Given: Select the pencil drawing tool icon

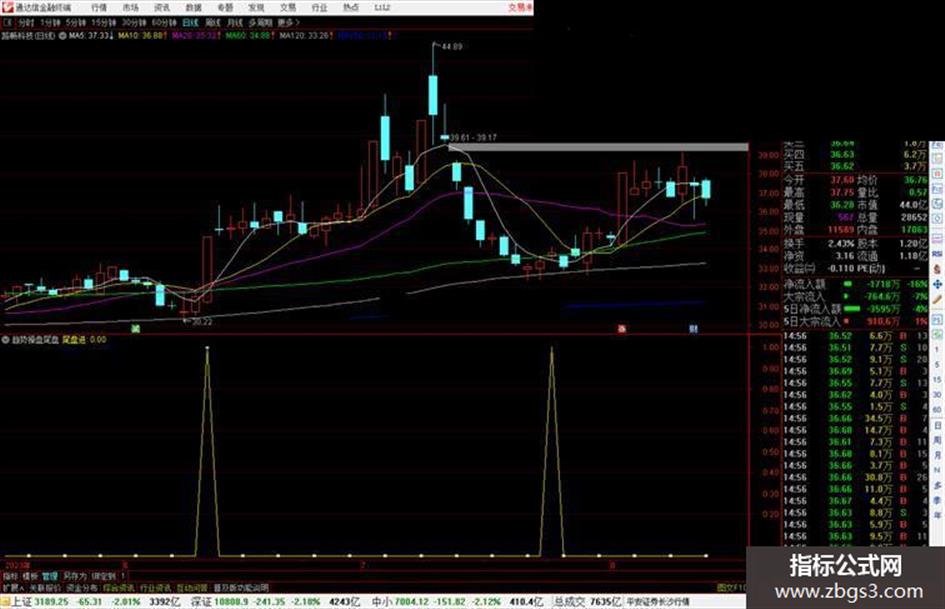Looking at the screenshot, I should [937, 300].
